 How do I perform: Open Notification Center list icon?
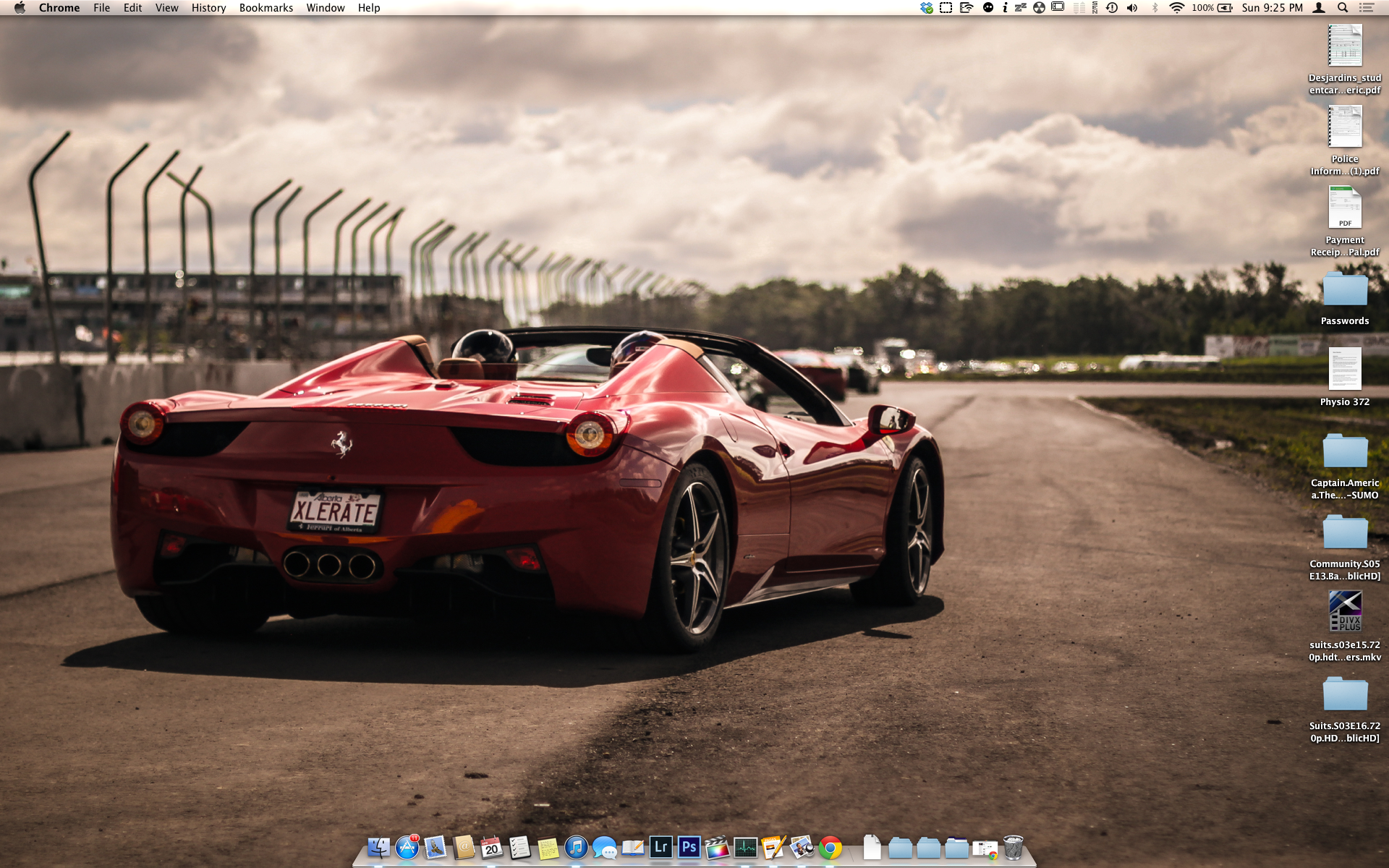point(1367,8)
